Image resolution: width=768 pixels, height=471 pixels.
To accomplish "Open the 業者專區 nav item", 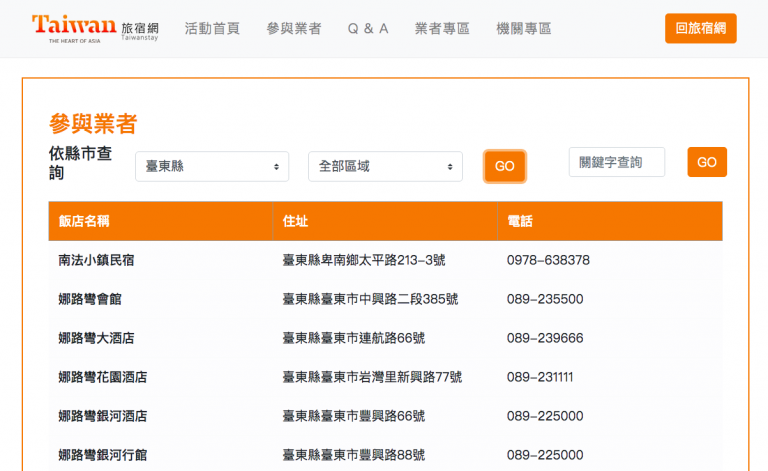I will 442,29.
